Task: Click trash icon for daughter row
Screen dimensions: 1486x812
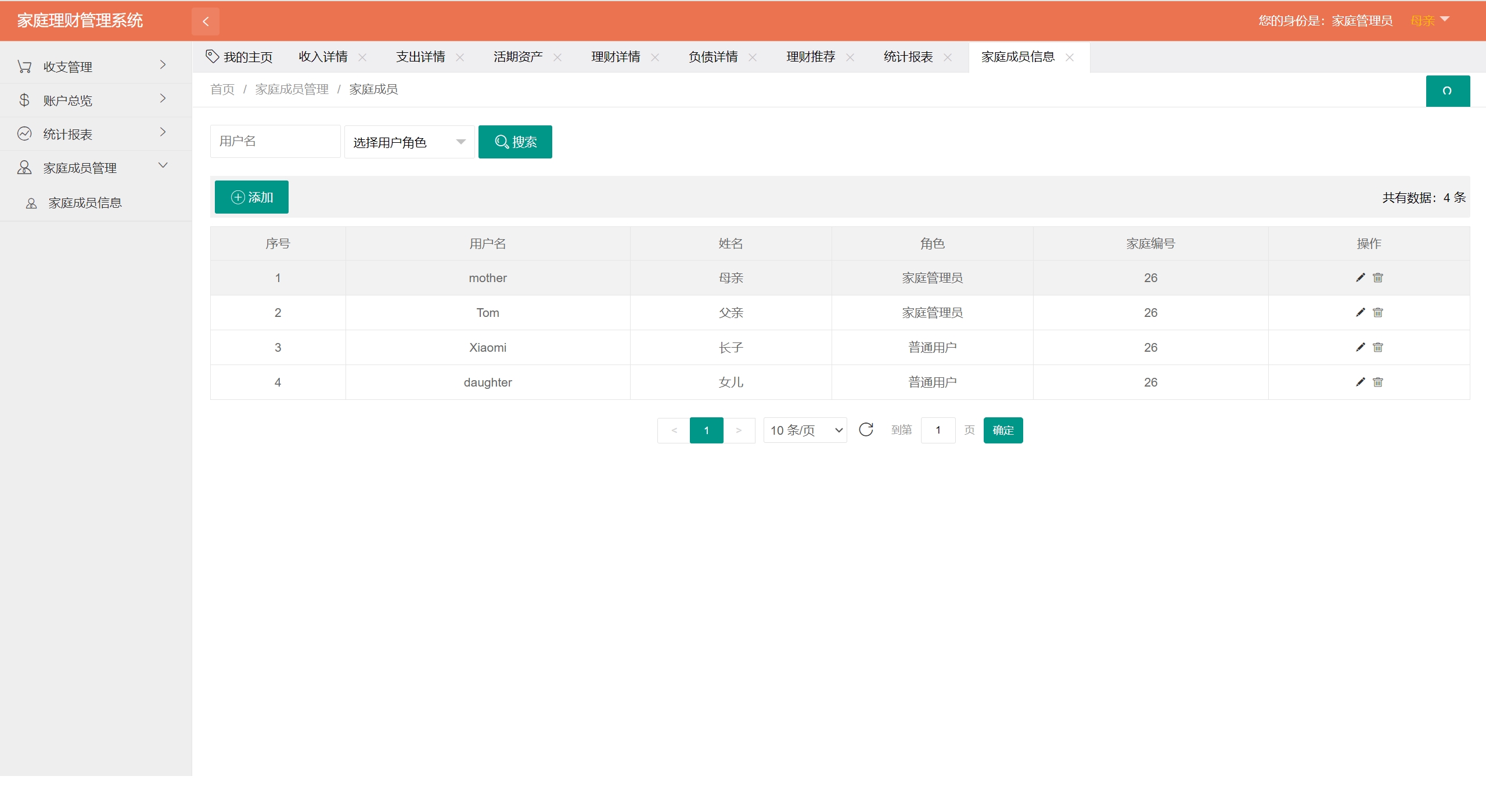Action: (1377, 382)
